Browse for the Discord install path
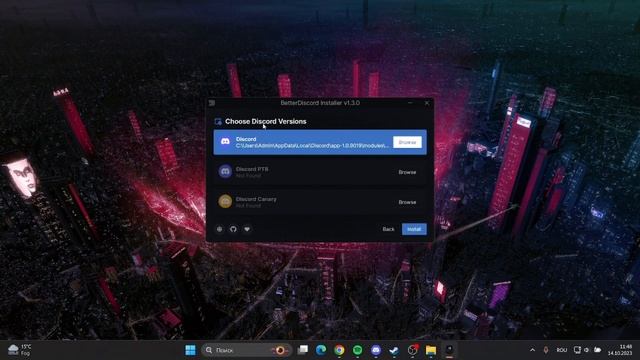 407,142
